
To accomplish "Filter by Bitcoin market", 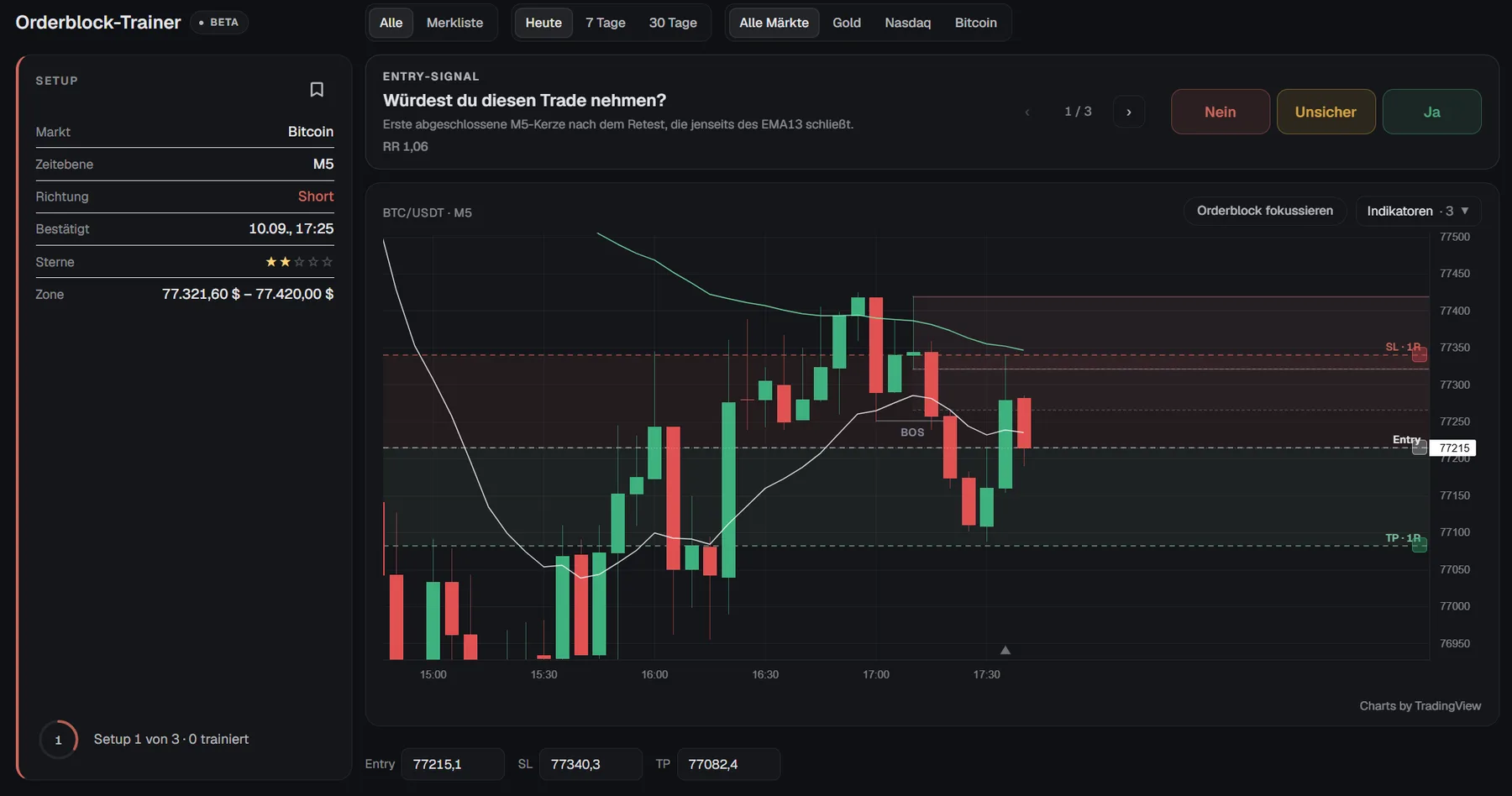I will (x=976, y=23).
